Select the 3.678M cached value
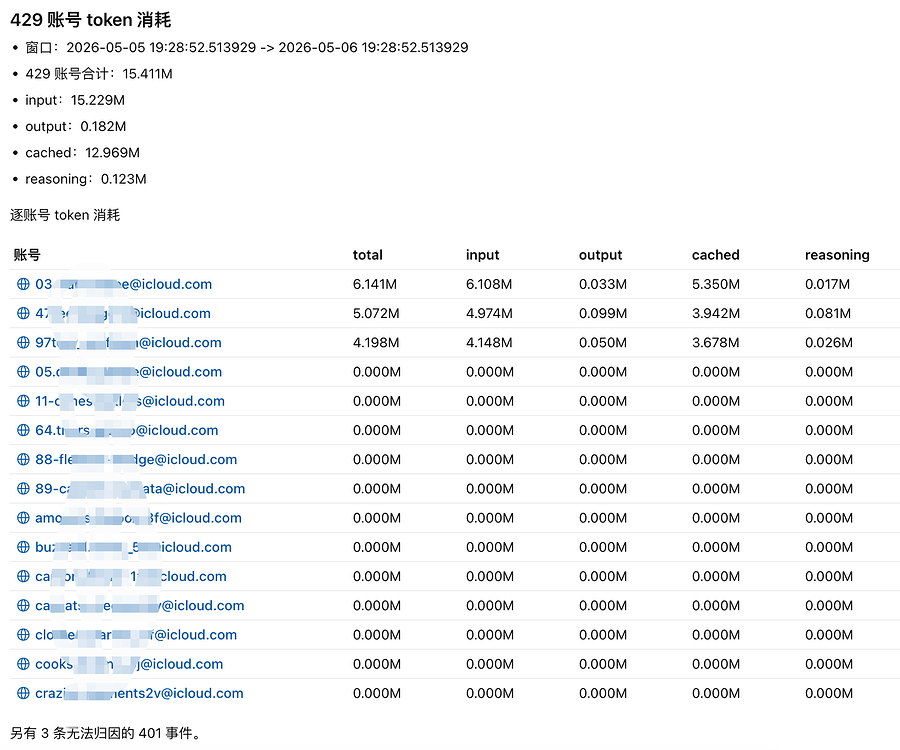This screenshot has height=750, width=900. click(716, 343)
